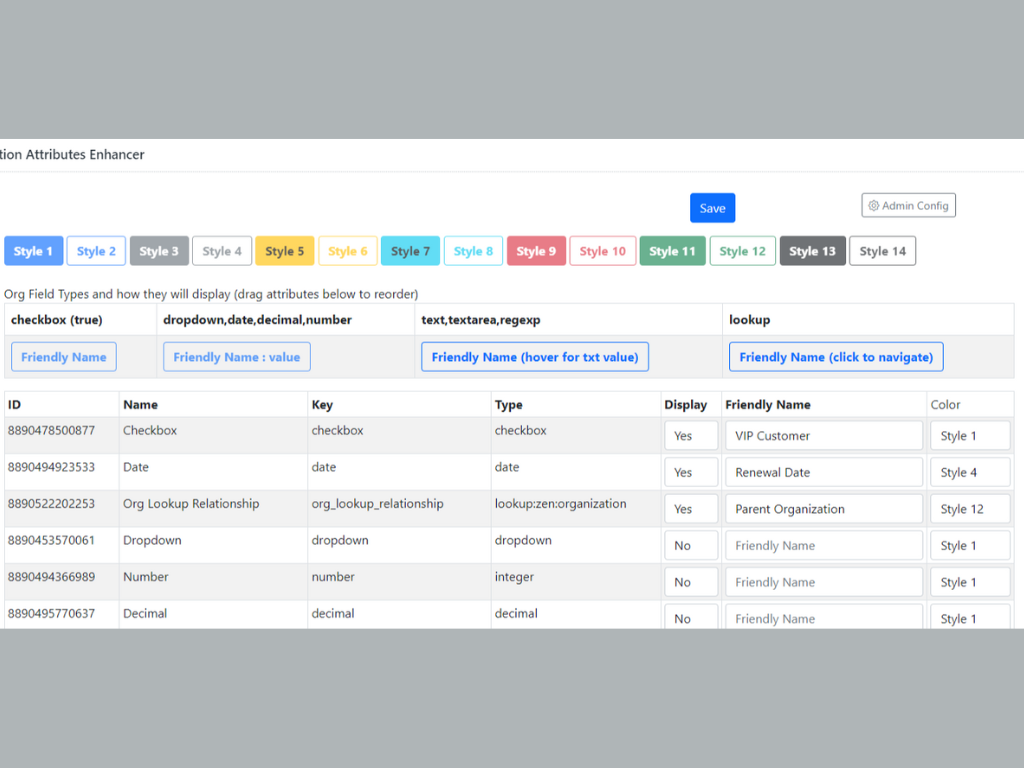Viewport: 1024px width, 768px height.
Task: Click the blue Save button
Action: coord(712,208)
